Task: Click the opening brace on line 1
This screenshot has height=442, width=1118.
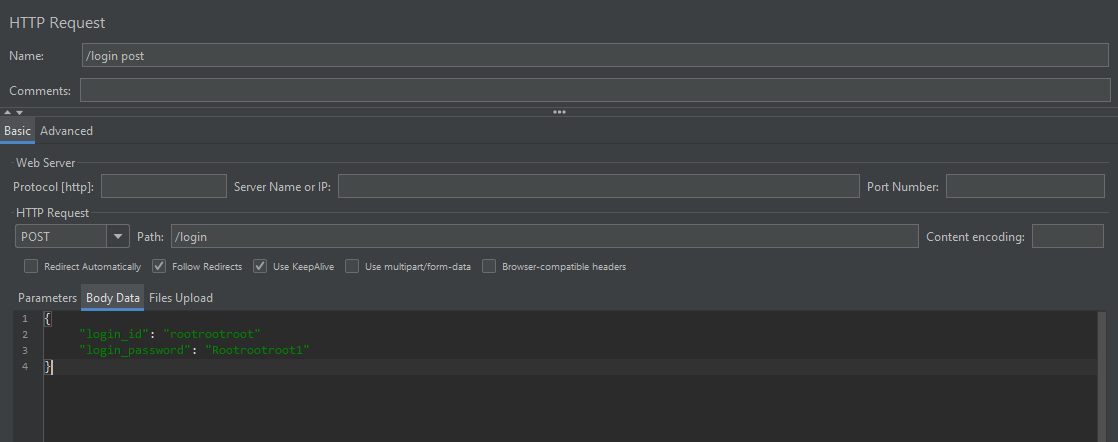Action: 48,318
